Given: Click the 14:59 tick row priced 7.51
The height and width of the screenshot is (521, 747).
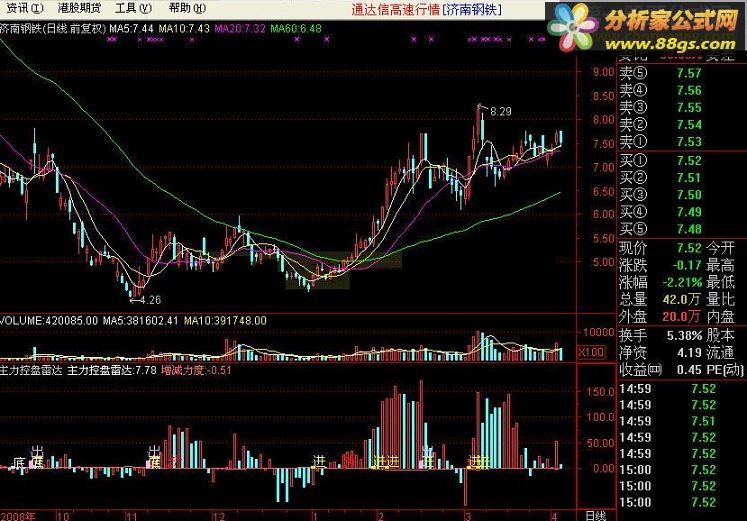Looking at the screenshot, I should pos(667,421).
